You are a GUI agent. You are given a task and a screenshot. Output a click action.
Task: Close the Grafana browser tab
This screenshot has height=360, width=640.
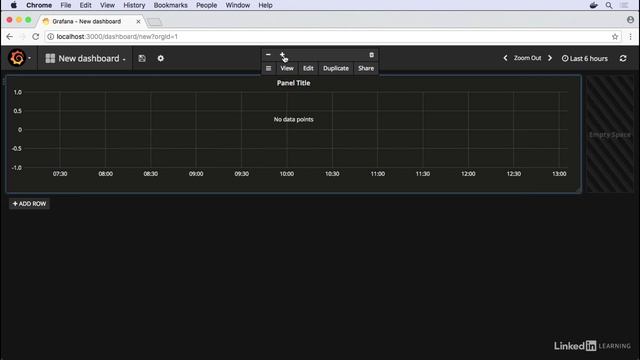pyautogui.click(x=138, y=21)
